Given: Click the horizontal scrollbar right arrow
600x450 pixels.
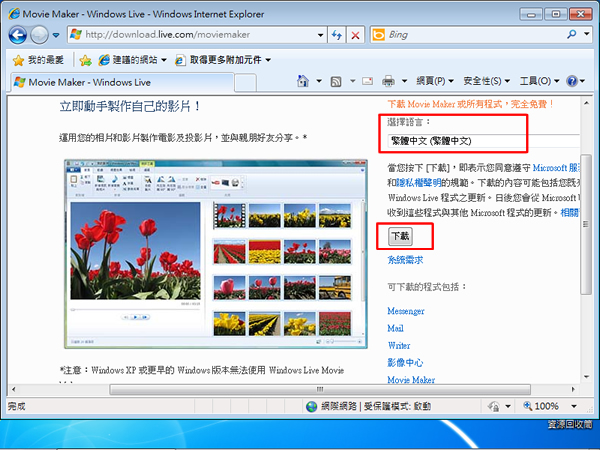Looking at the screenshot, I should 573,390.
